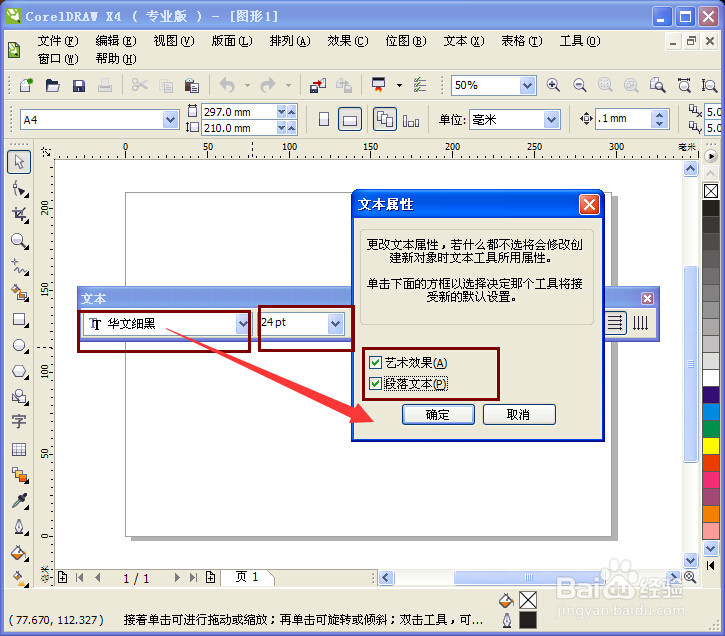Click the Open file icon

52,85
